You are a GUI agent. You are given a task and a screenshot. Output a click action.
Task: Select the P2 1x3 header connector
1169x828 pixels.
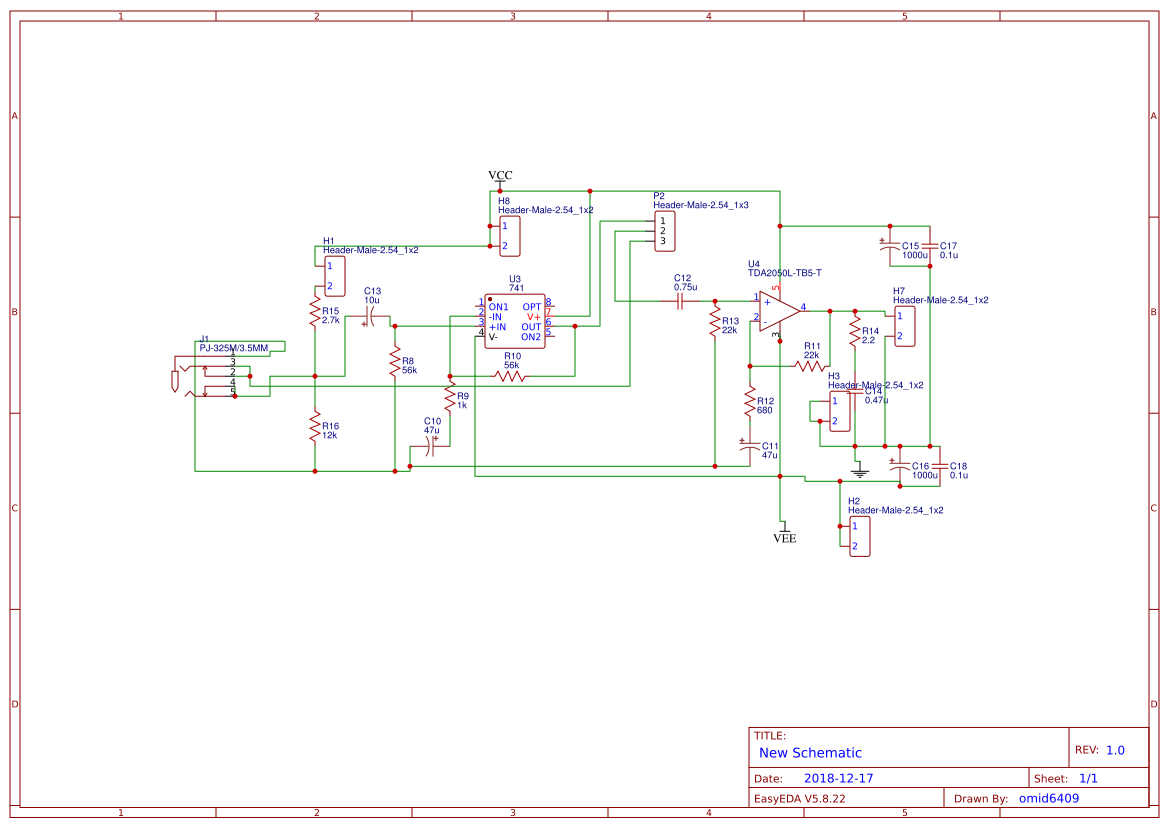(665, 232)
